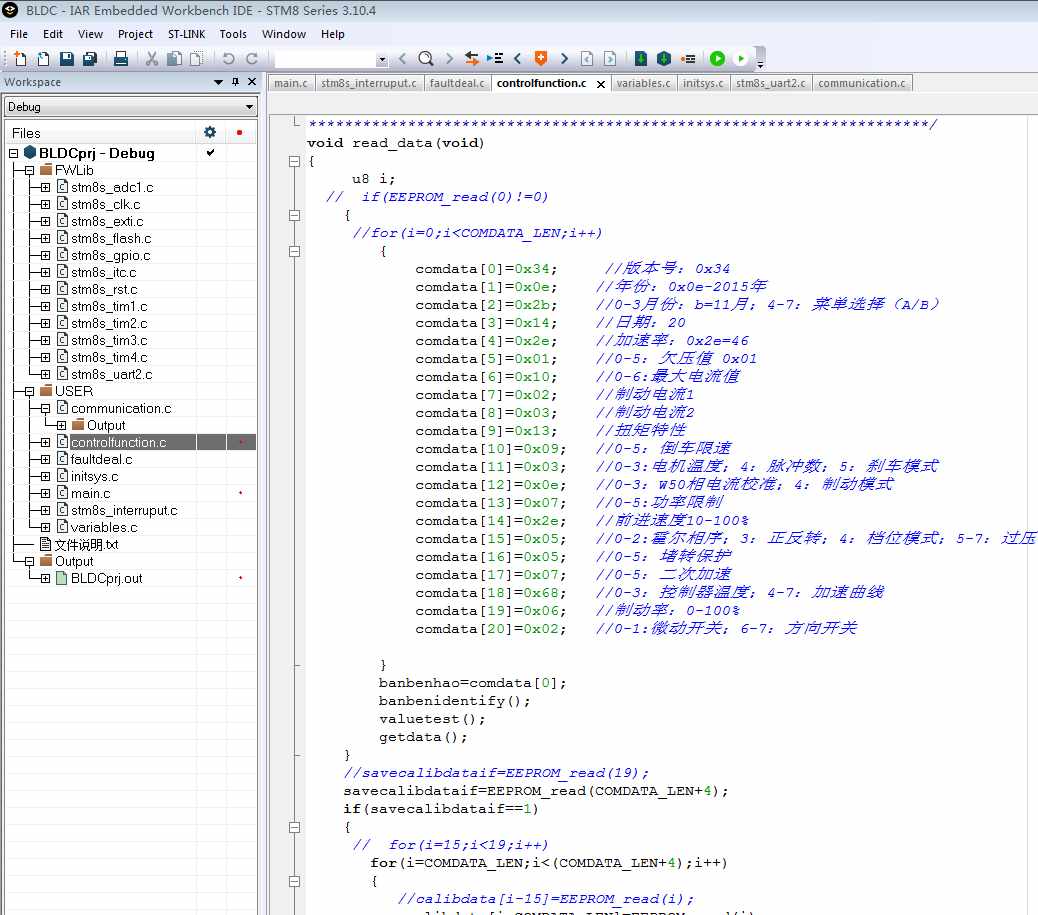Go to next bookmark arrow
This screenshot has width=1038, height=915.
coord(564,59)
